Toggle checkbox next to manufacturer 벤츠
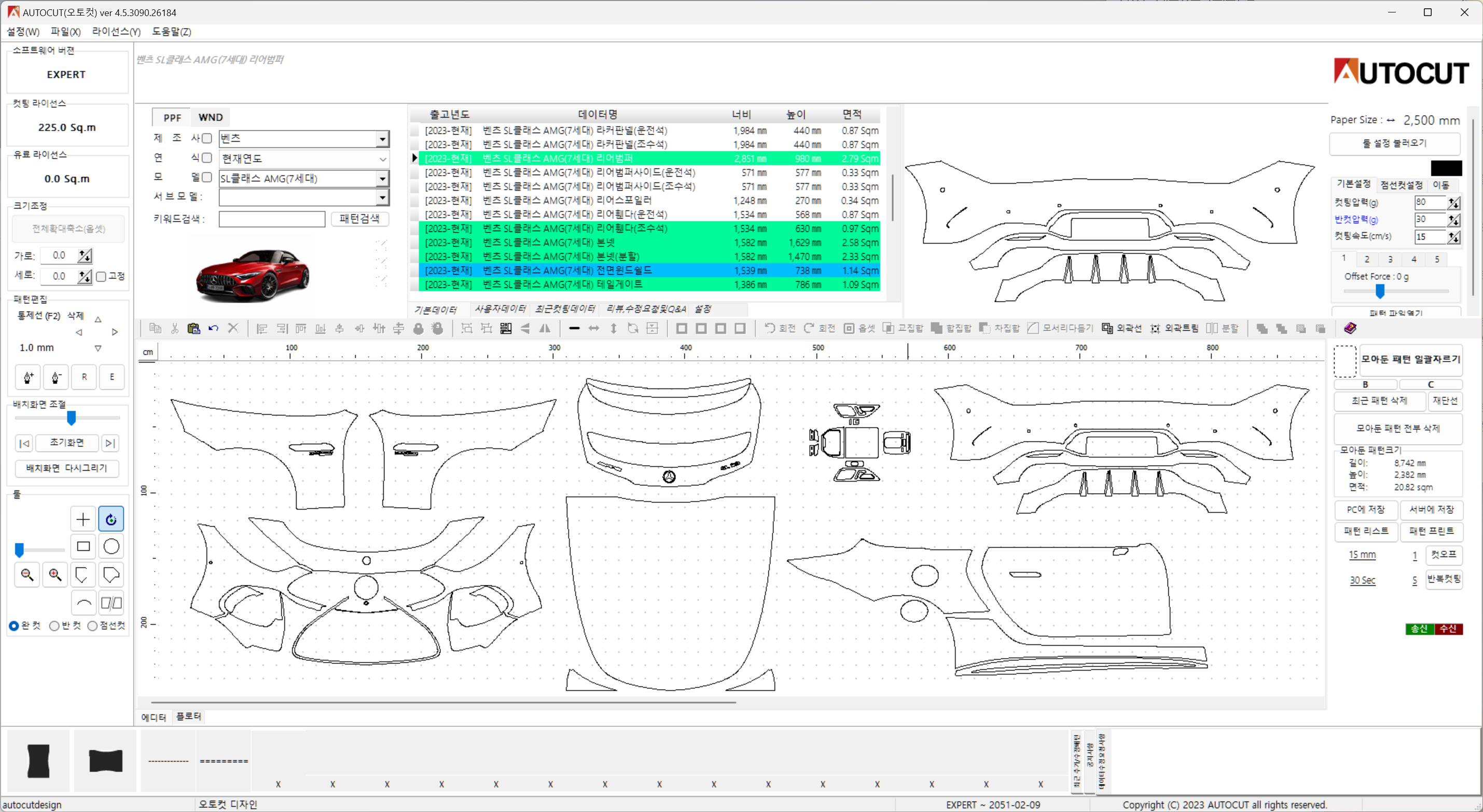 pos(206,138)
